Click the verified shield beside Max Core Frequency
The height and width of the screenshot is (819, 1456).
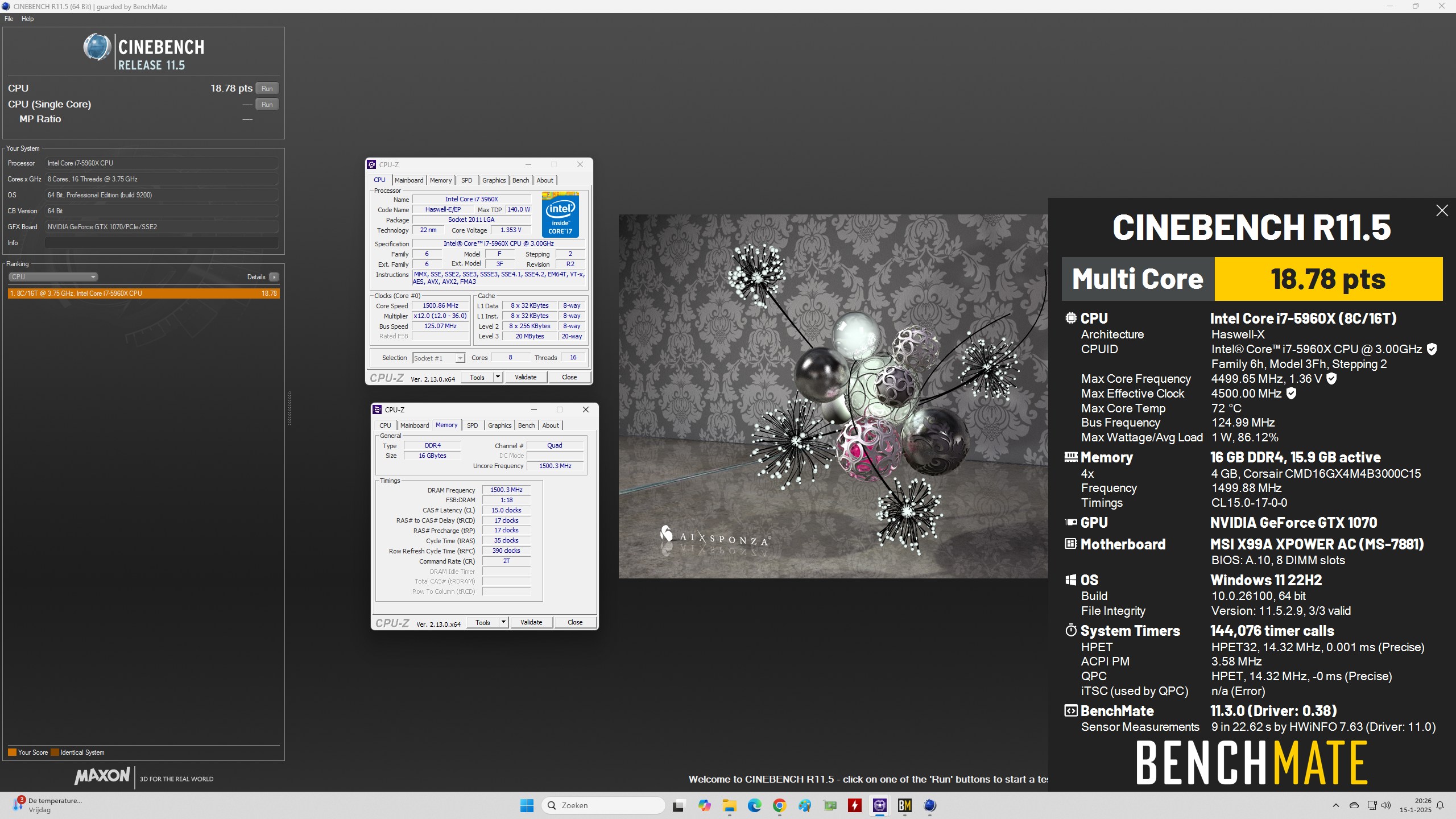pyautogui.click(x=1331, y=379)
